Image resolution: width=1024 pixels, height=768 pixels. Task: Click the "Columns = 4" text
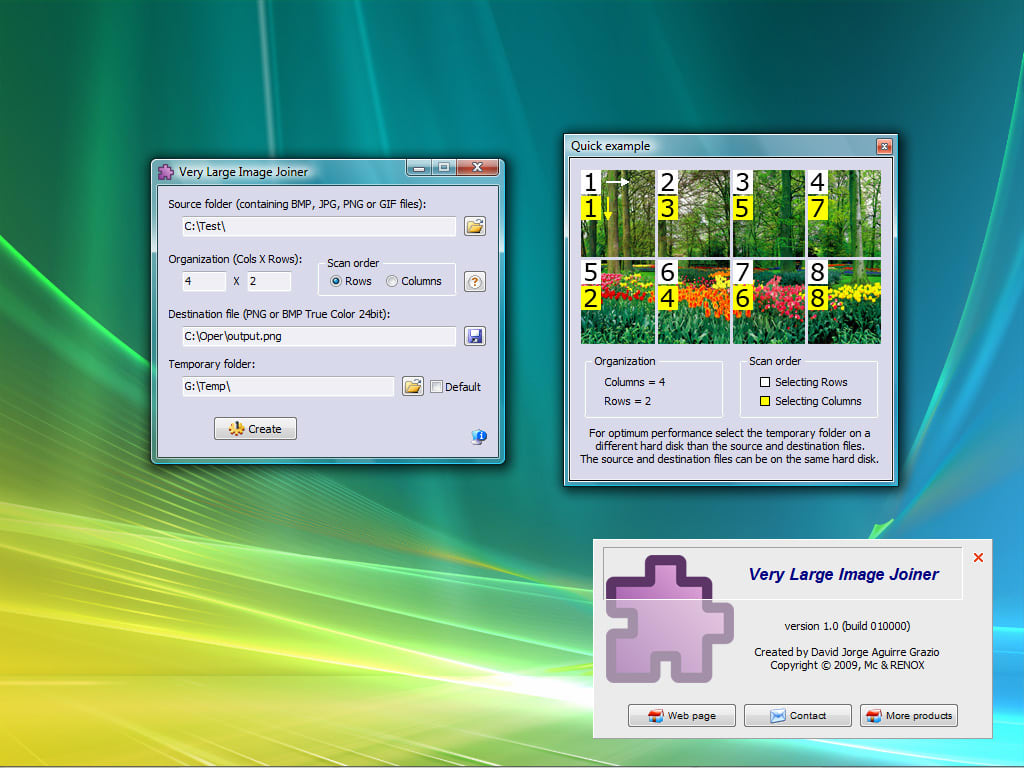tap(635, 382)
